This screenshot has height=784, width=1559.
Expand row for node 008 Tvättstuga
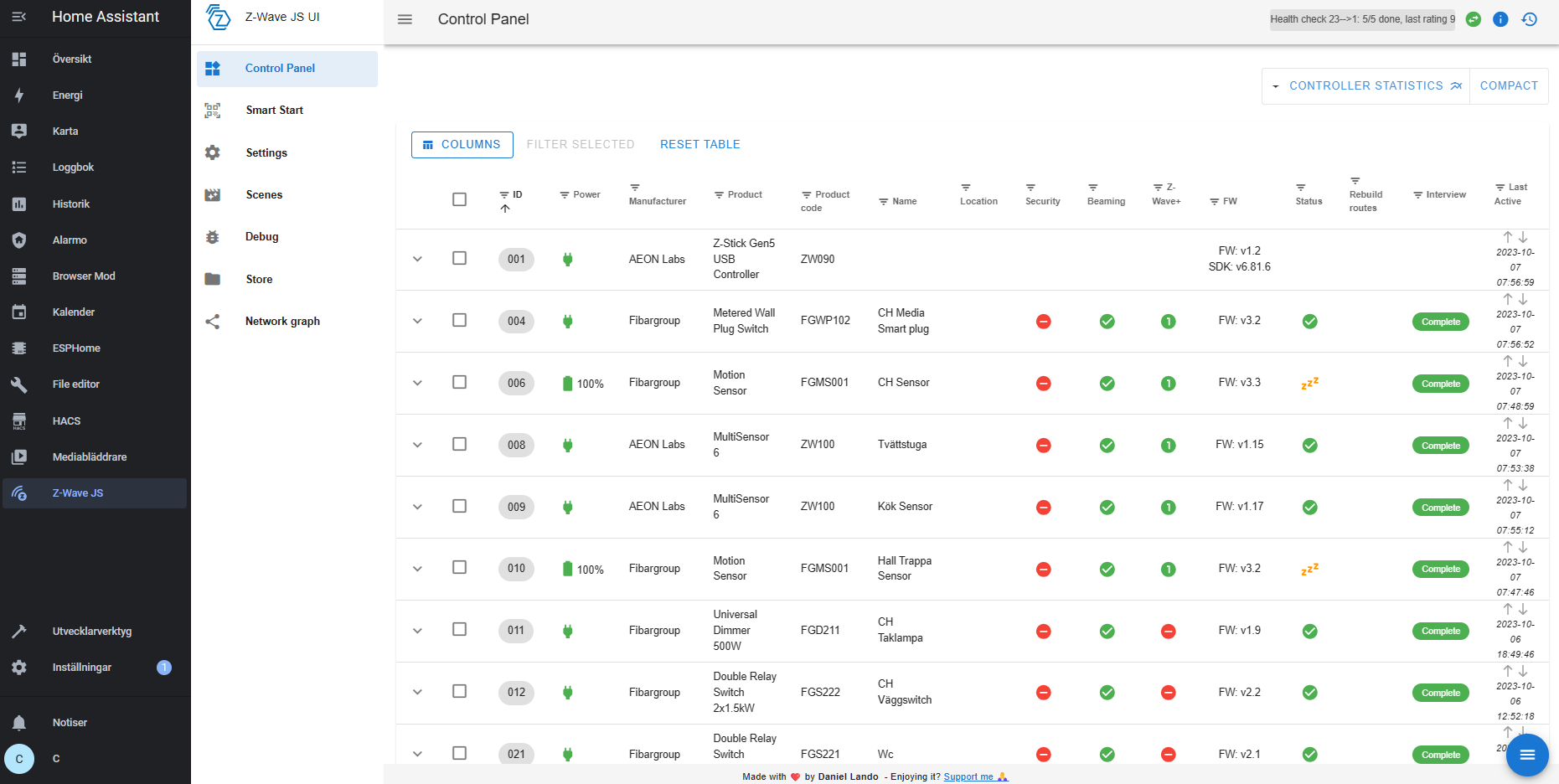coord(417,445)
